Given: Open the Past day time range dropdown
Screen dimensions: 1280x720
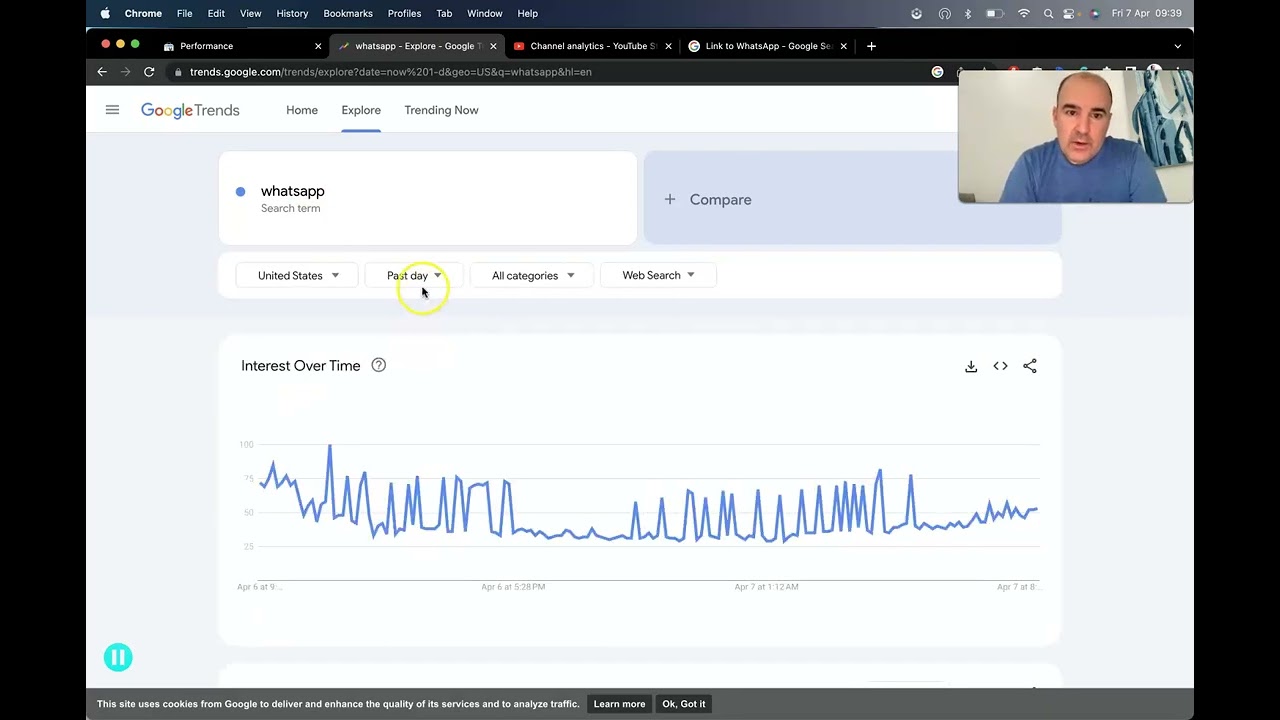Looking at the screenshot, I should pyautogui.click(x=414, y=275).
